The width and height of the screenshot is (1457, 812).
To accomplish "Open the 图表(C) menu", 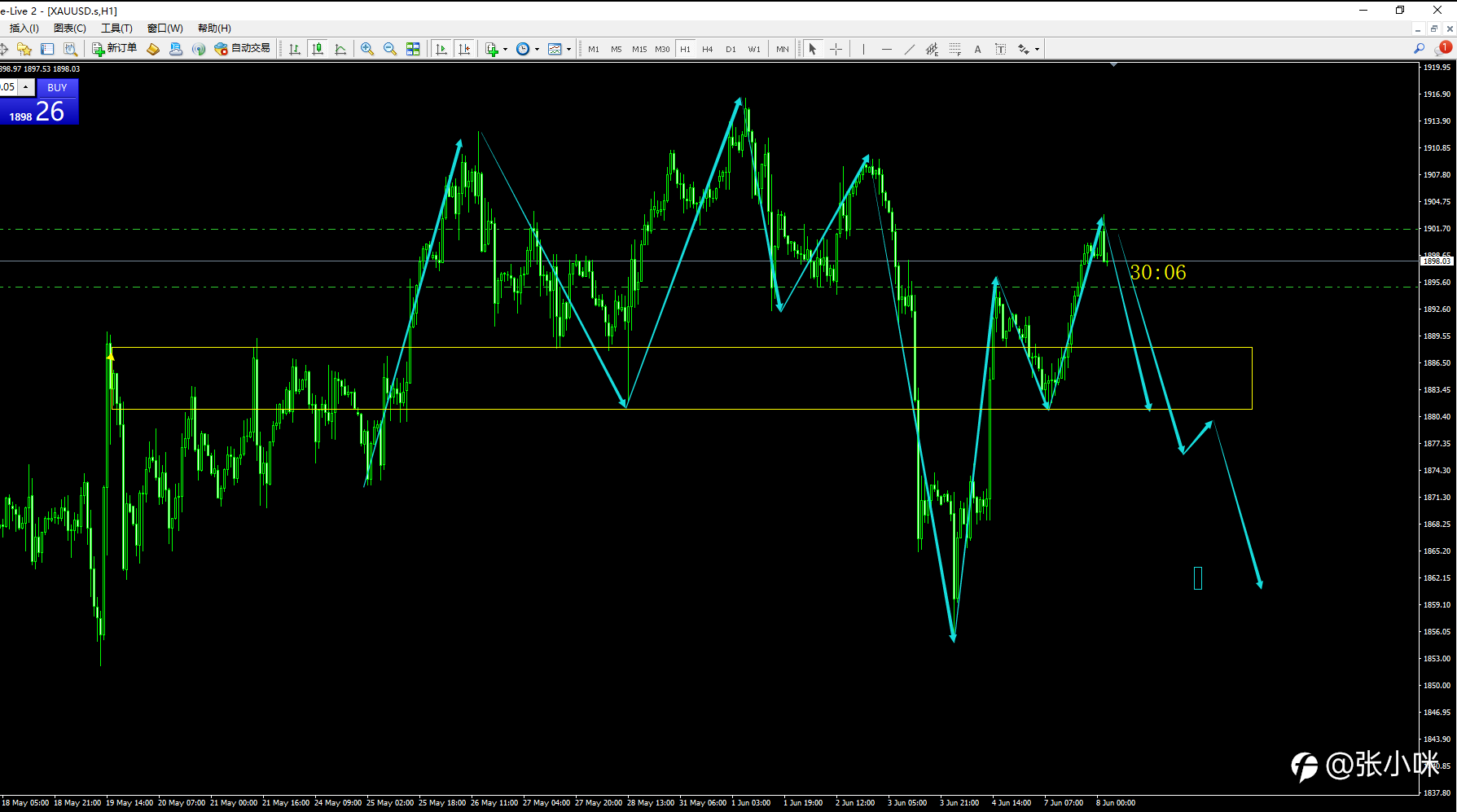I will coord(70,29).
